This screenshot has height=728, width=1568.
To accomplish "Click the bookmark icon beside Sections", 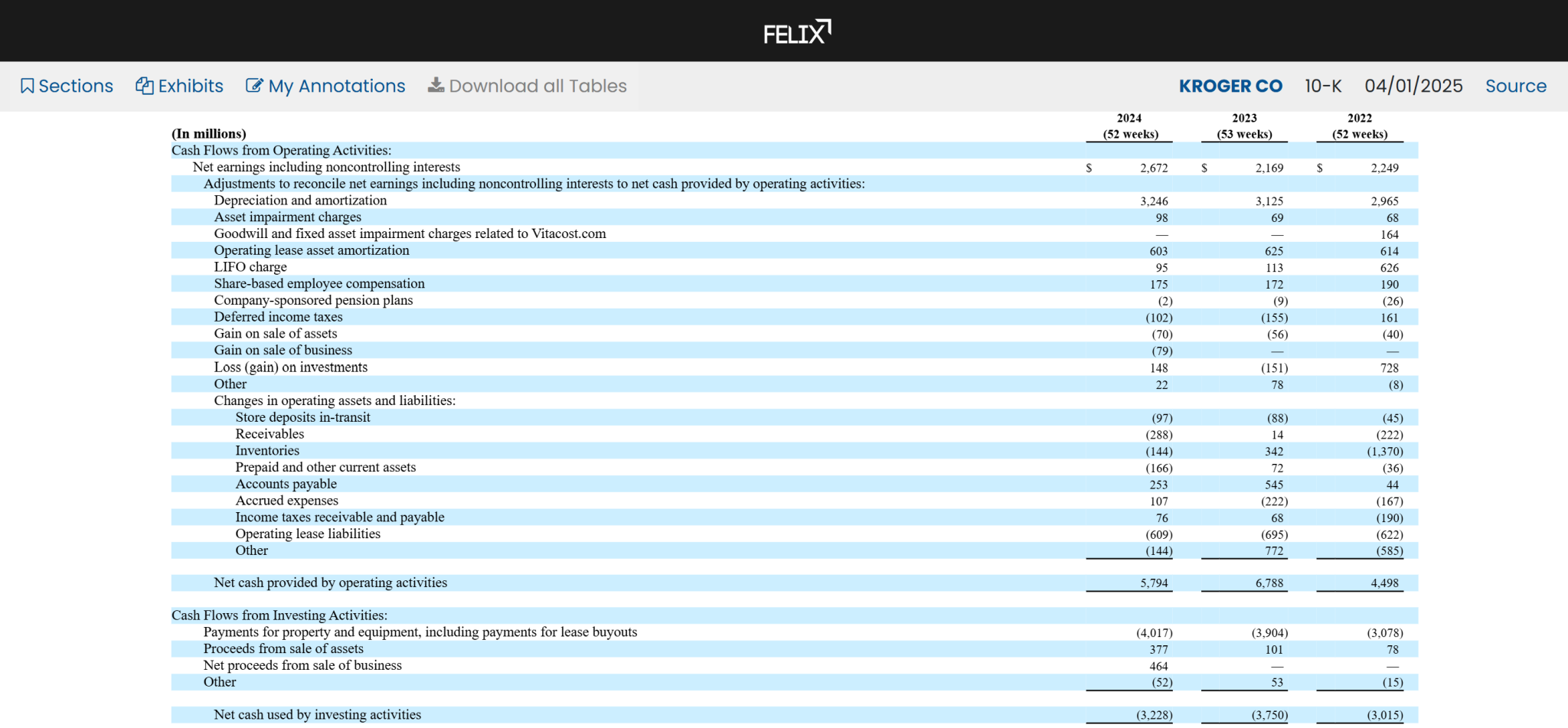I will click(27, 86).
